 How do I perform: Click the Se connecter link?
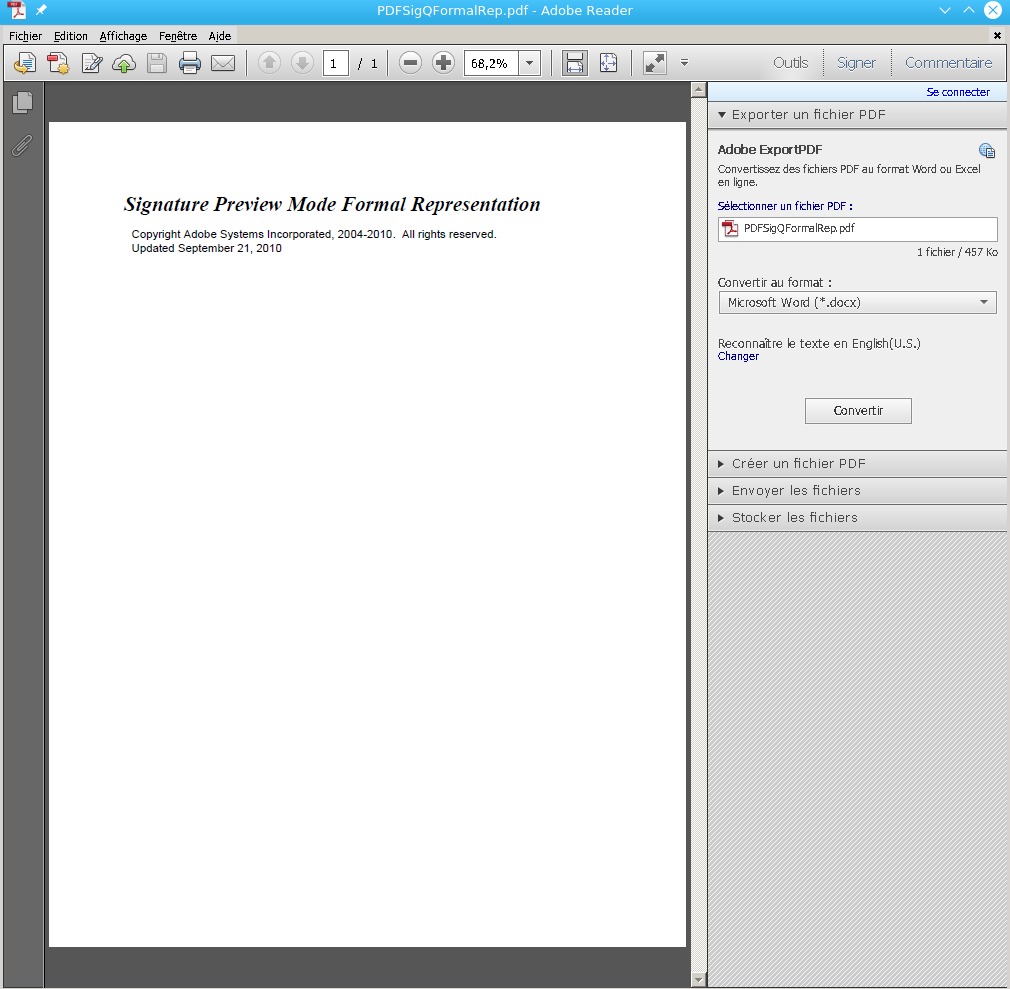[x=958, y=92]
